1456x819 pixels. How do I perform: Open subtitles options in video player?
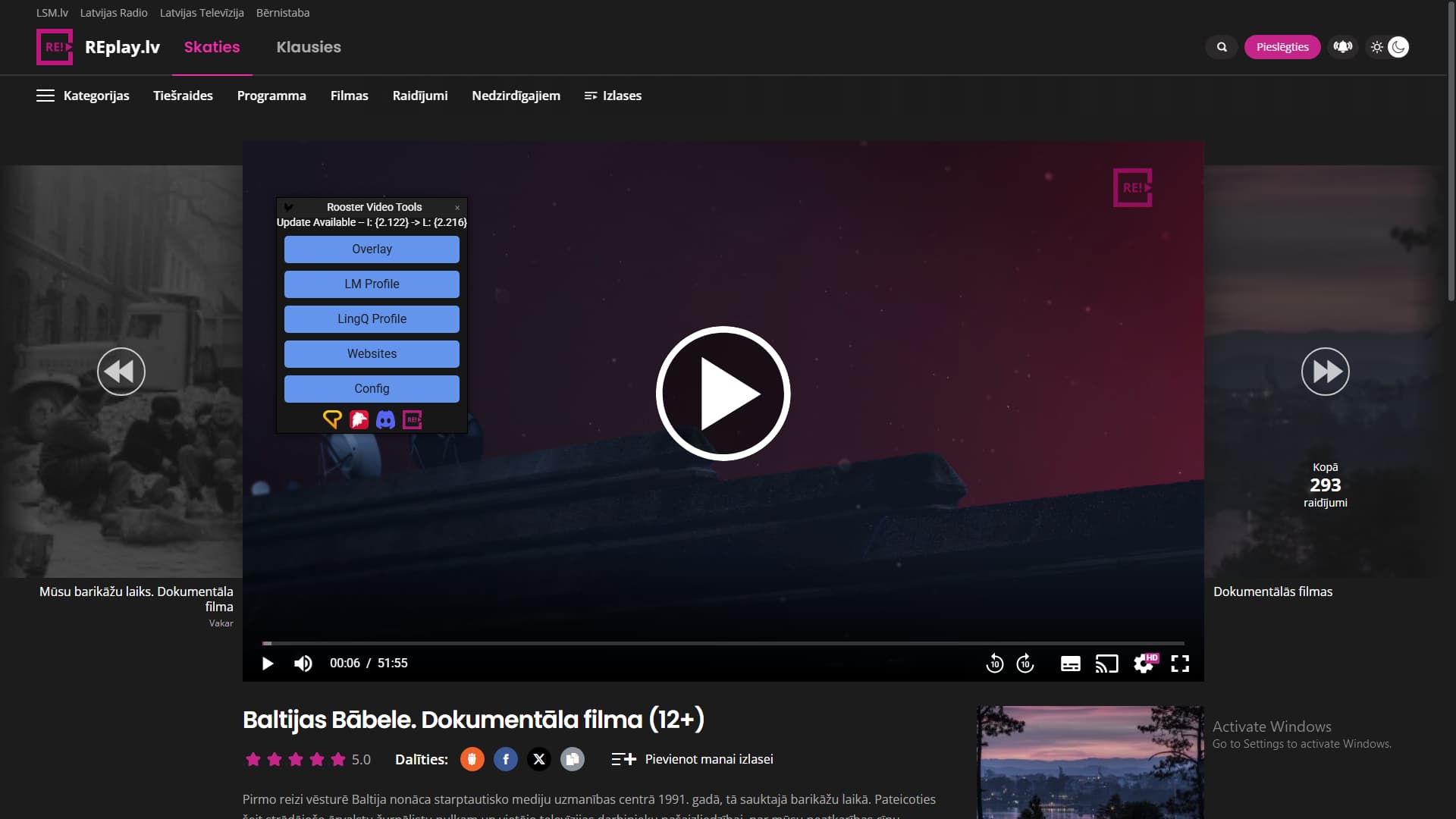pyautogui.click(x=1070, y=664)
